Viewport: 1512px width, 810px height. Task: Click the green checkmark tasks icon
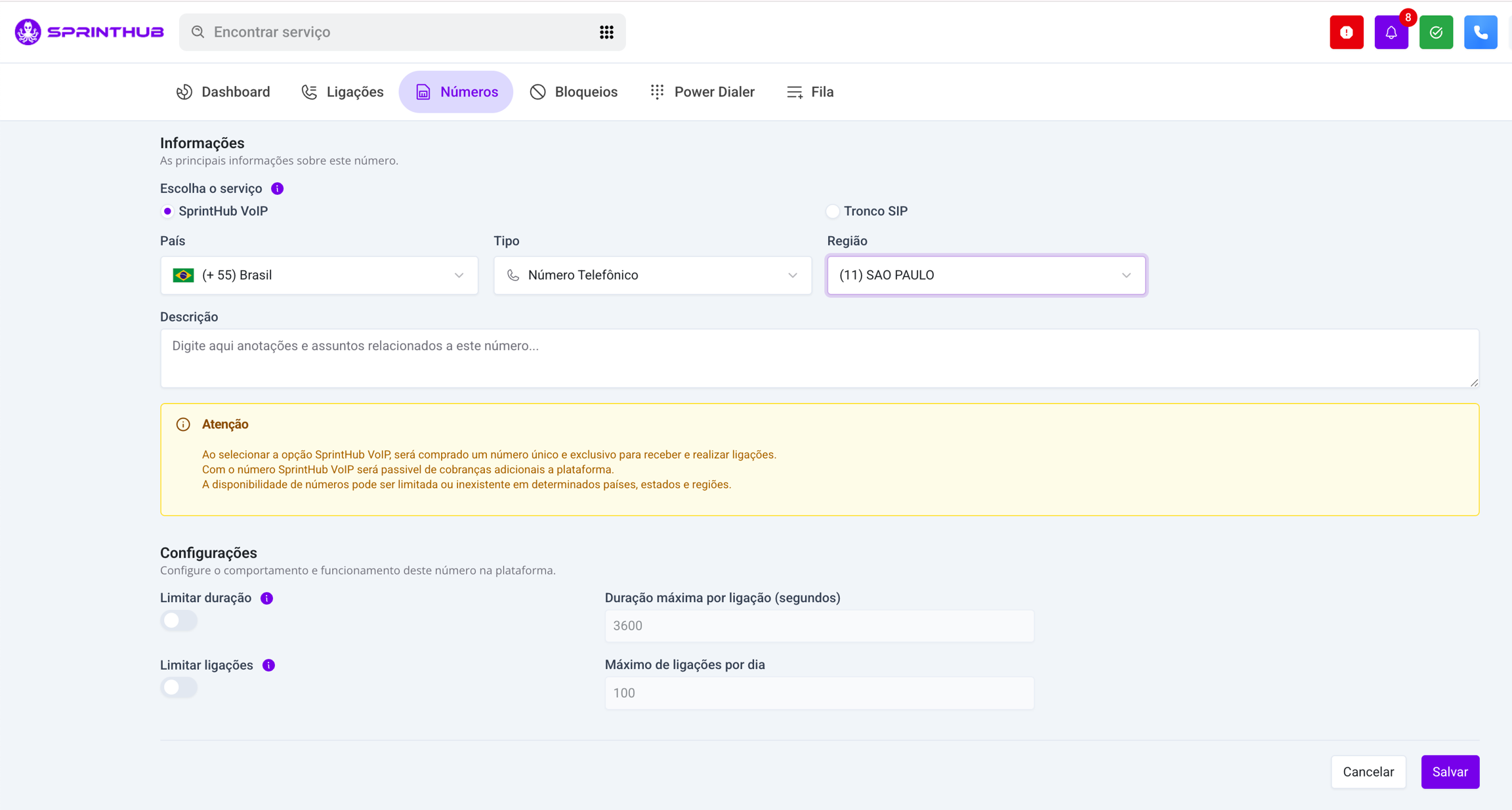[1436, 32]
